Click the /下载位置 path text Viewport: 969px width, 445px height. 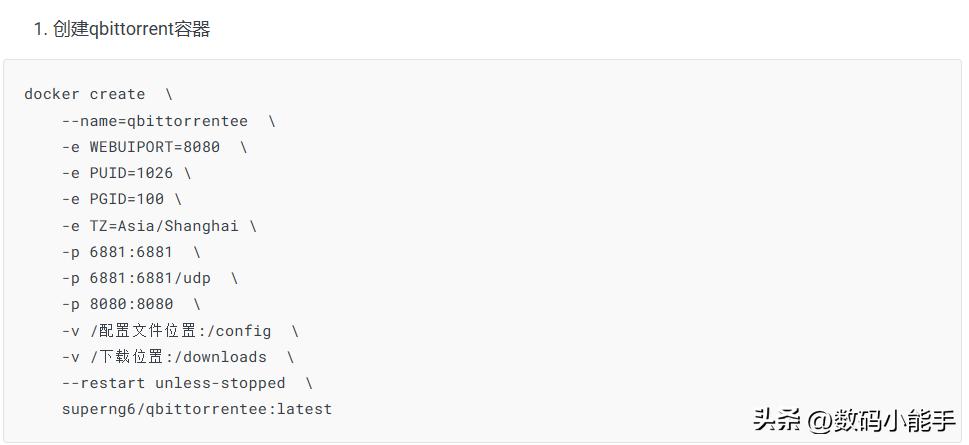click(x=126, y=357)
